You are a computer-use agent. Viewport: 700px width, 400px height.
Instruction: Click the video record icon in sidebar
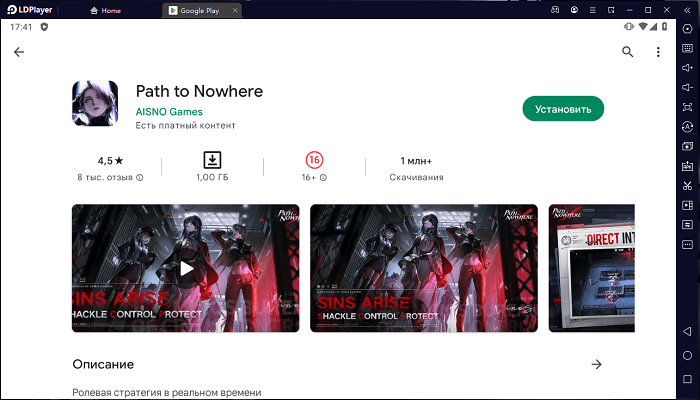pos(687,205)
